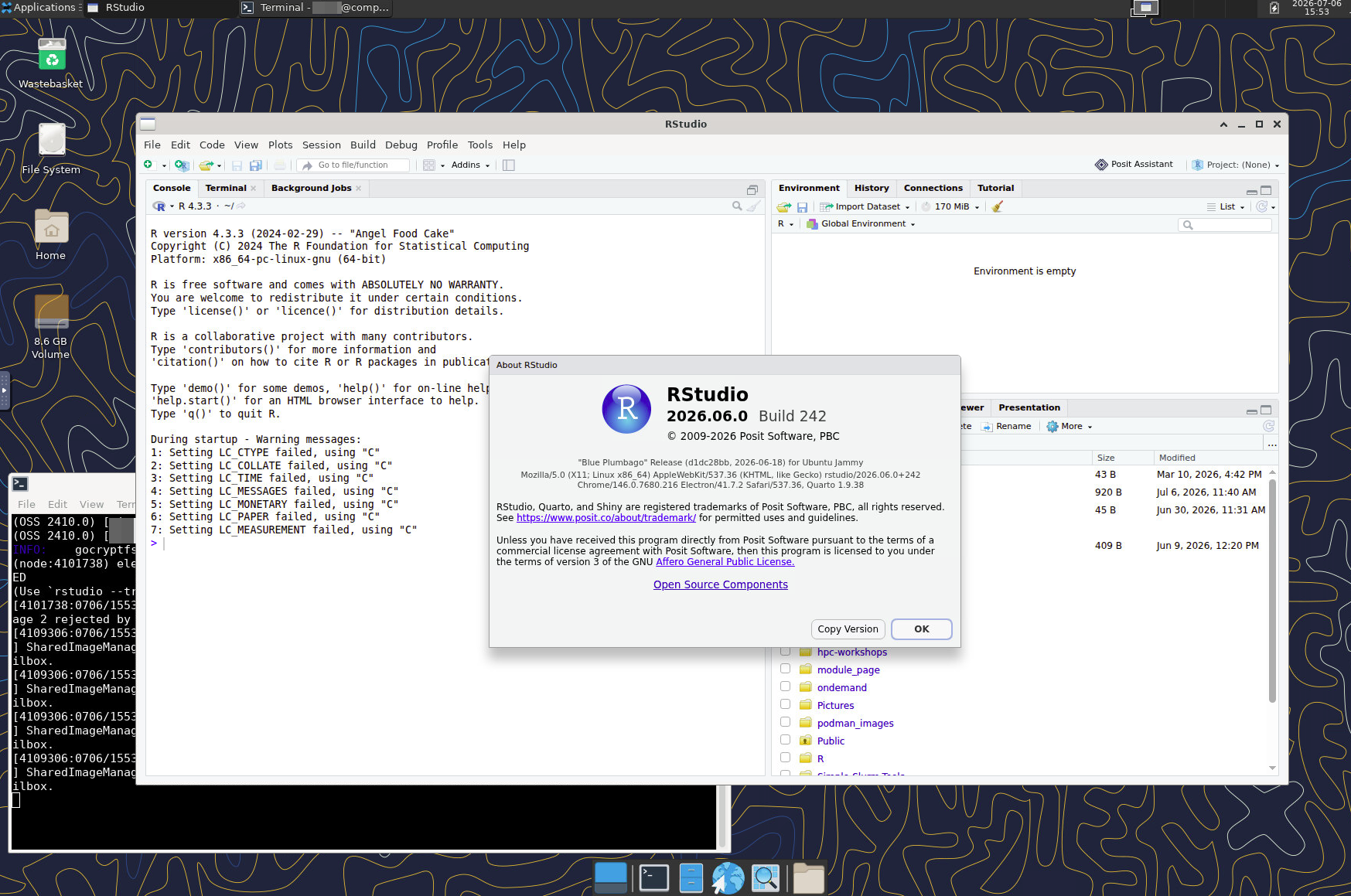Screen dimensions: 1351x896
Task: Click the Create a project icon
Action: click(x=182, y=165)
